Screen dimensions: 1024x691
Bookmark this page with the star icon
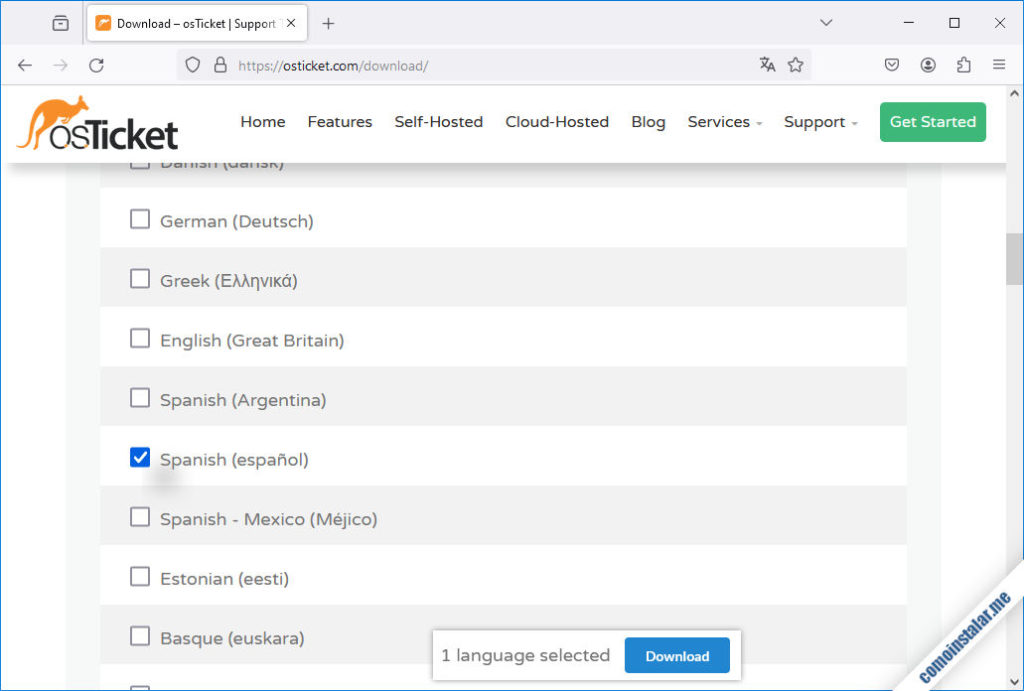point(795,65)
